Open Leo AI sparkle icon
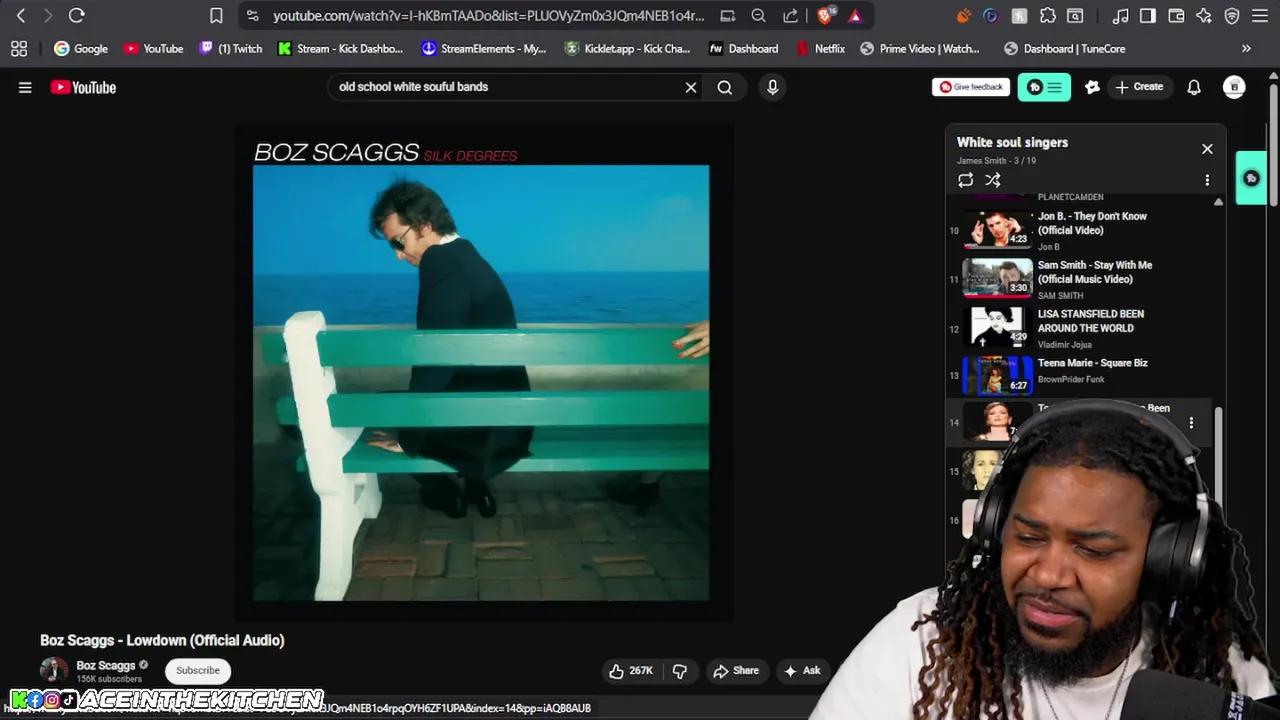Screen dimensions: 1280x720 tap(1203, 16)
